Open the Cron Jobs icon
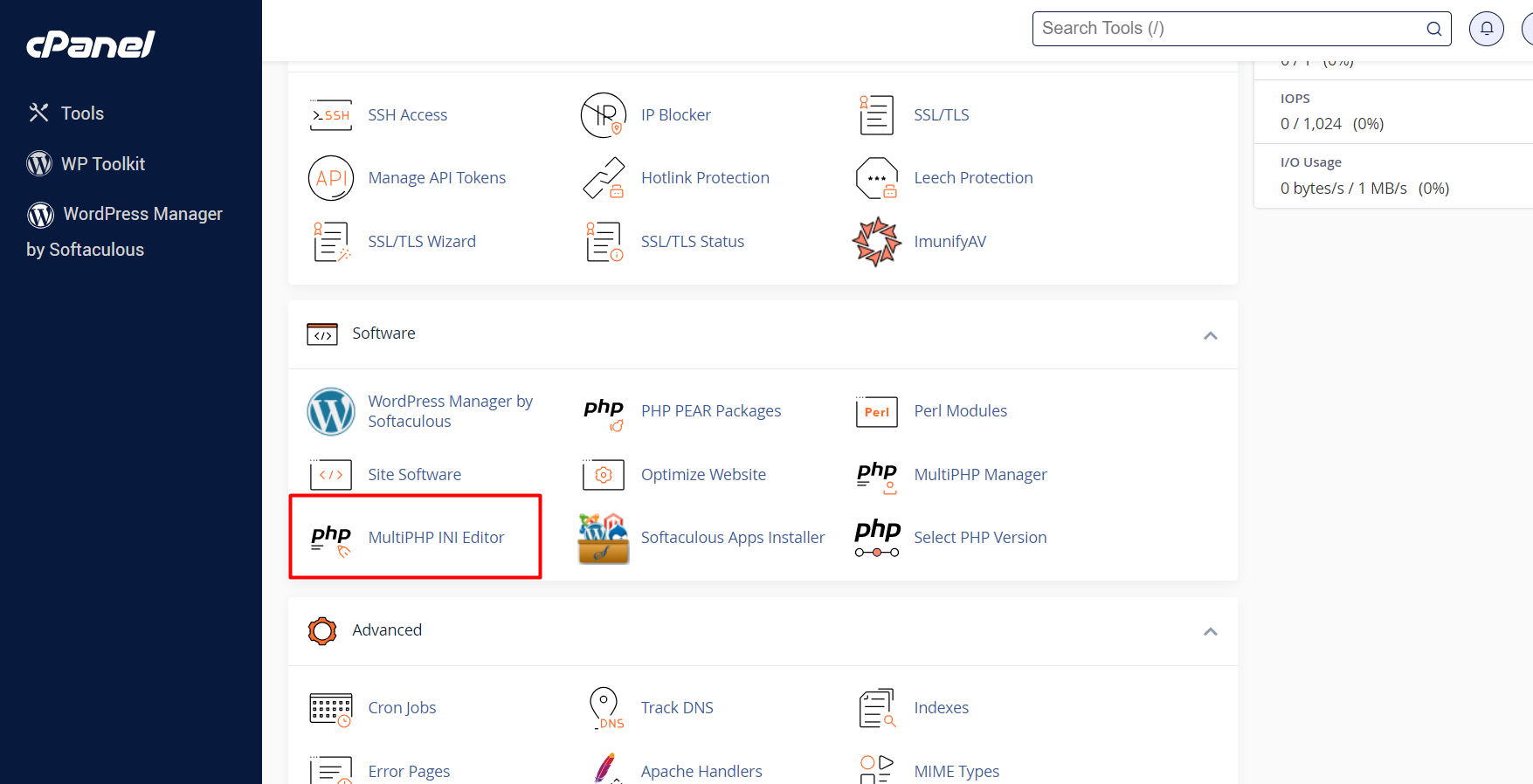1533x784 pixels. (331, 710)
